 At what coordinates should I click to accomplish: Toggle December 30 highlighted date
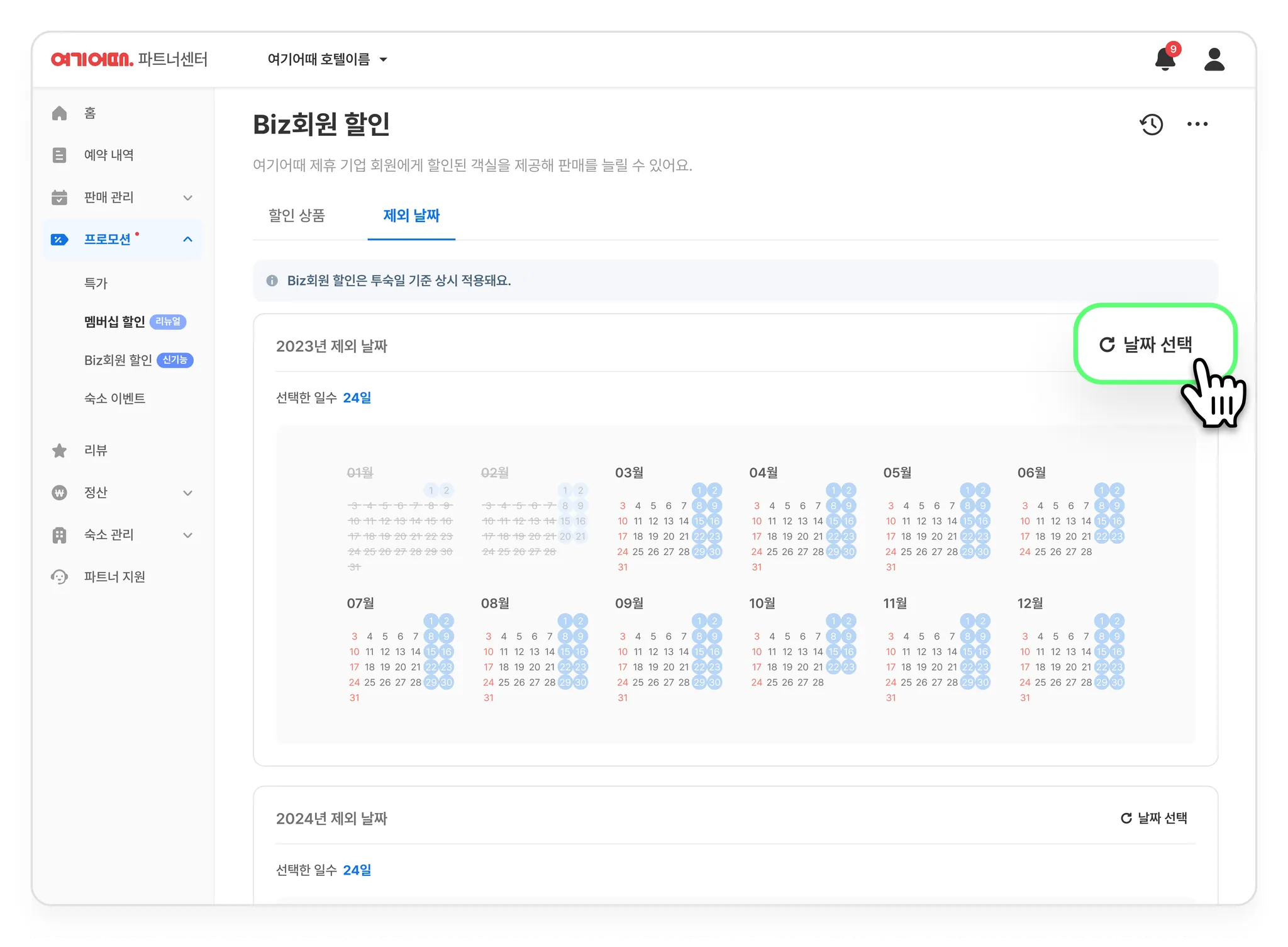click(x=1117, y=683)
